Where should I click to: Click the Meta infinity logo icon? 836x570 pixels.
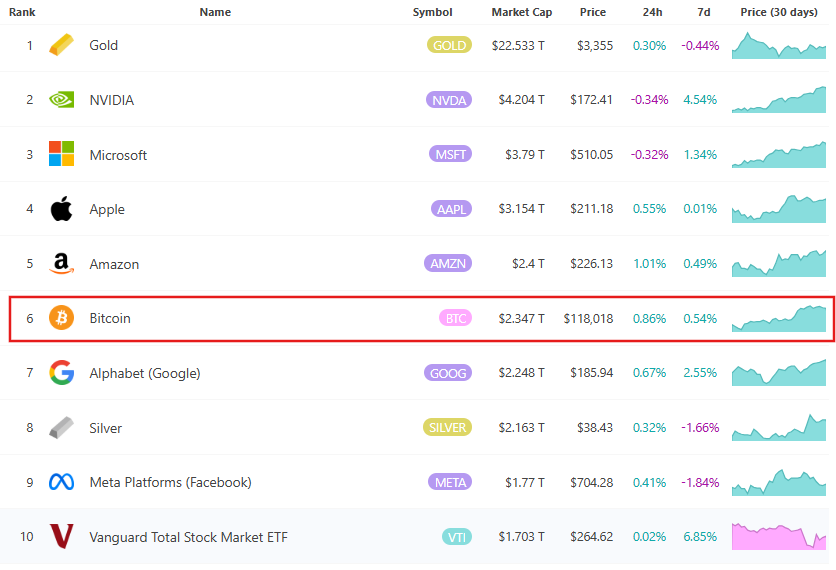tap(61, 482)
